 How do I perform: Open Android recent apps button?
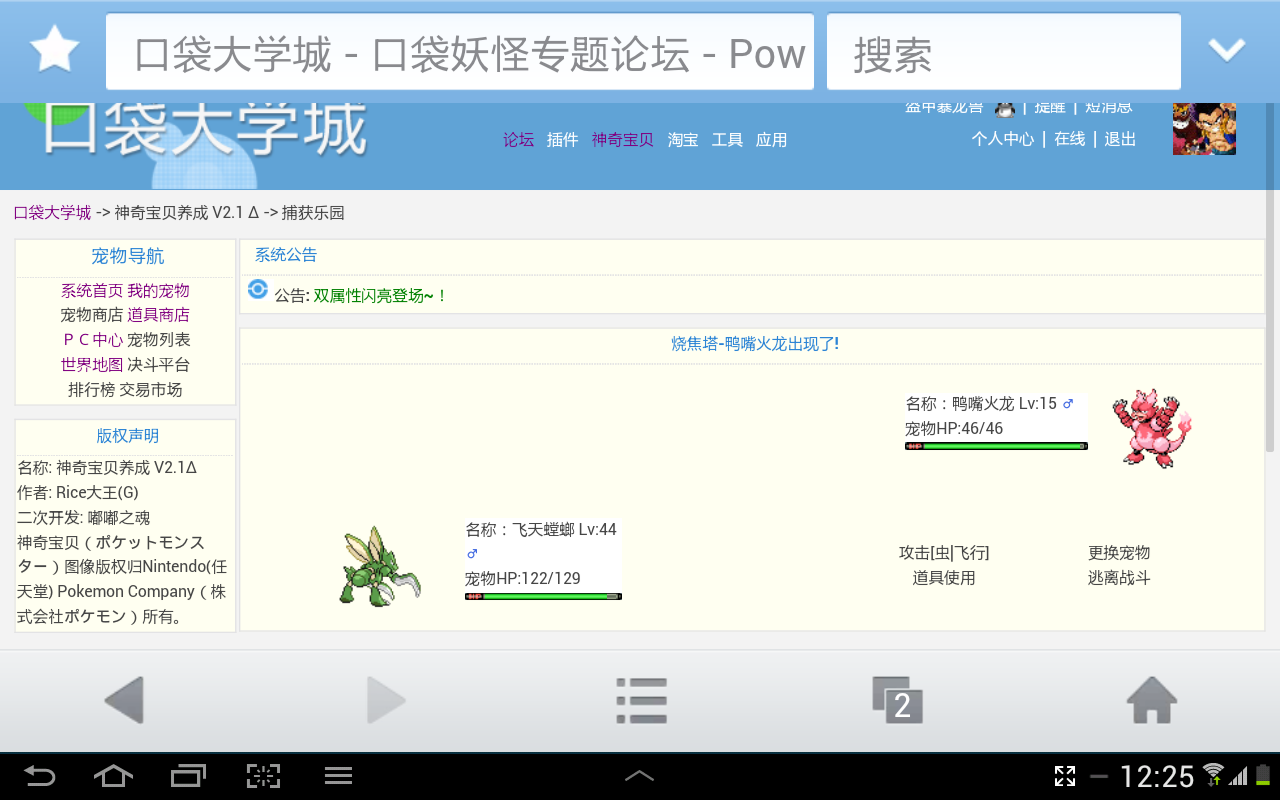click(x=188, y=776)
